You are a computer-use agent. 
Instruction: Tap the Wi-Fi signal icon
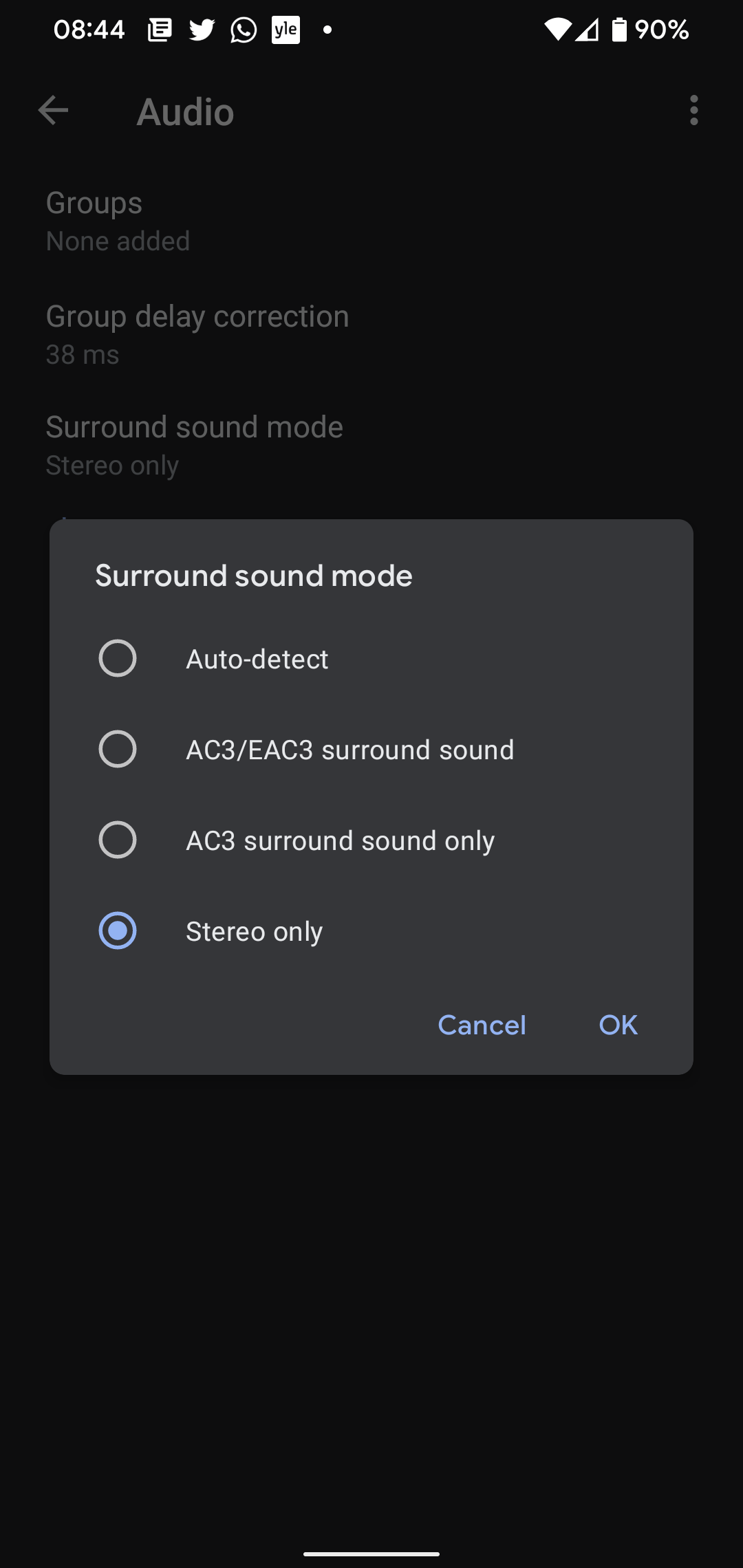click(x=557, y=30)
